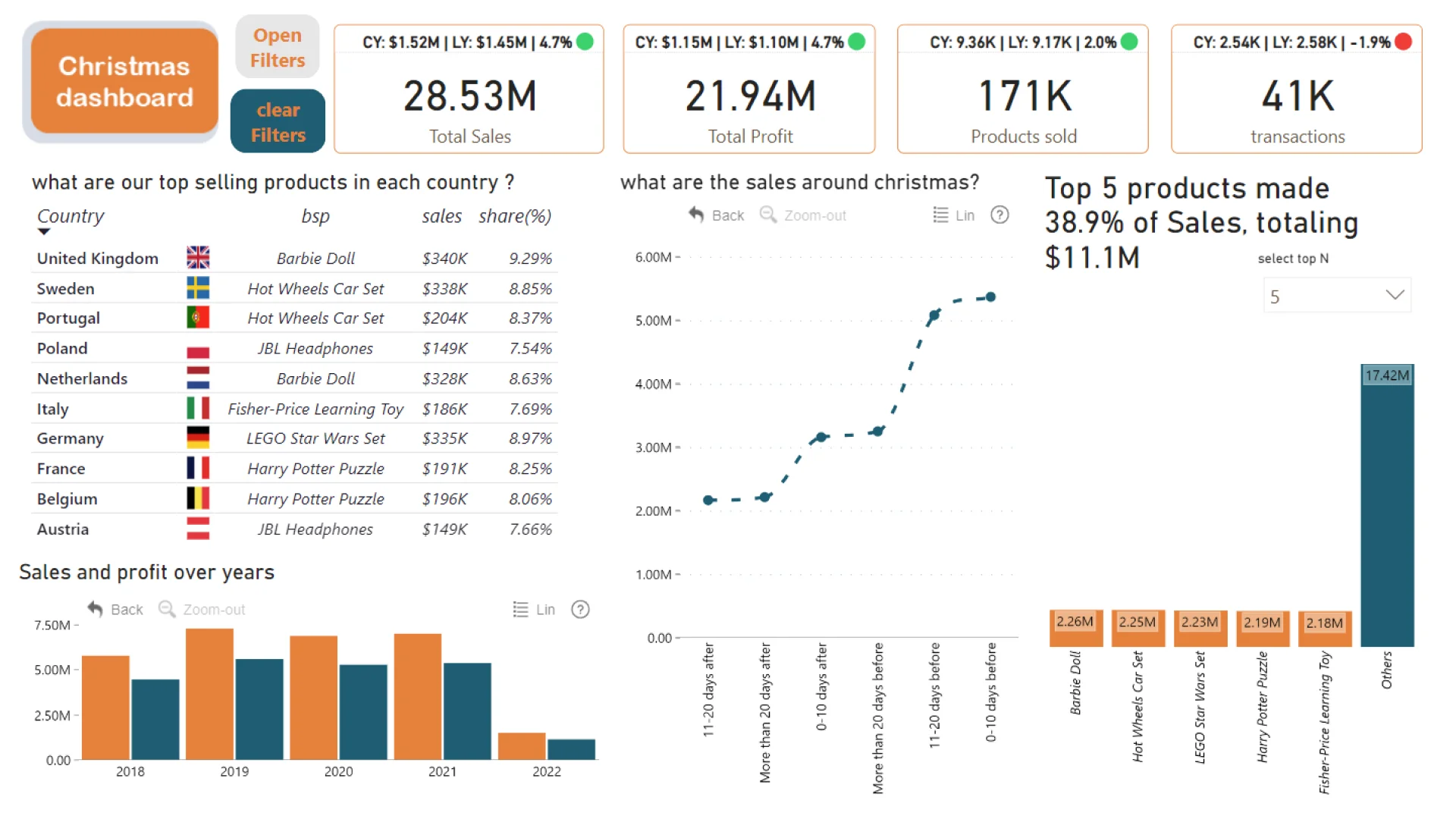Screen dimensions: 1456x819
Task: Toggle Lin scale icon in Christmas sales chart
Action: tap(940, 215)
